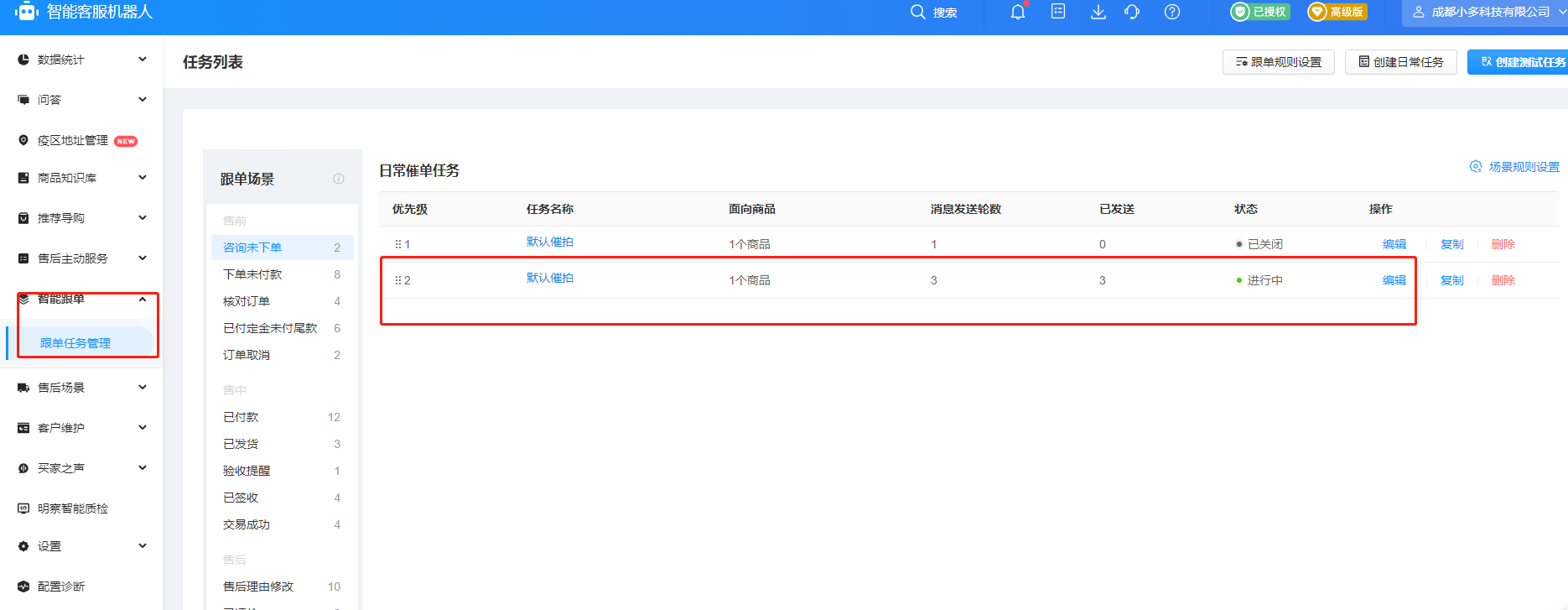The image size is (1568, 610).
Task: Expand the 问答 menu chevron
Action: (x=143, y=99)
